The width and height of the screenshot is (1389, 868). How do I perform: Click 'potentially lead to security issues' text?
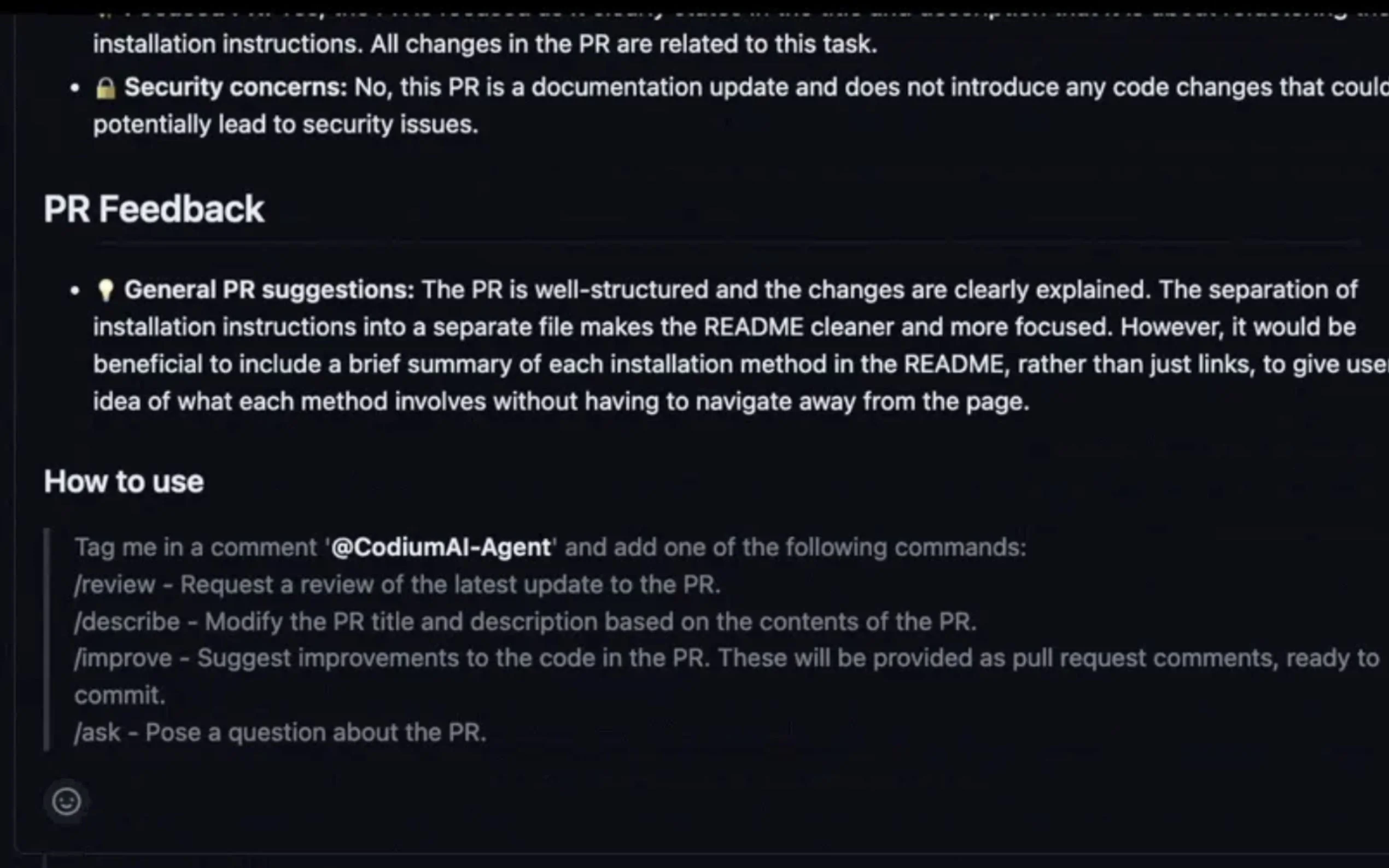285,125
